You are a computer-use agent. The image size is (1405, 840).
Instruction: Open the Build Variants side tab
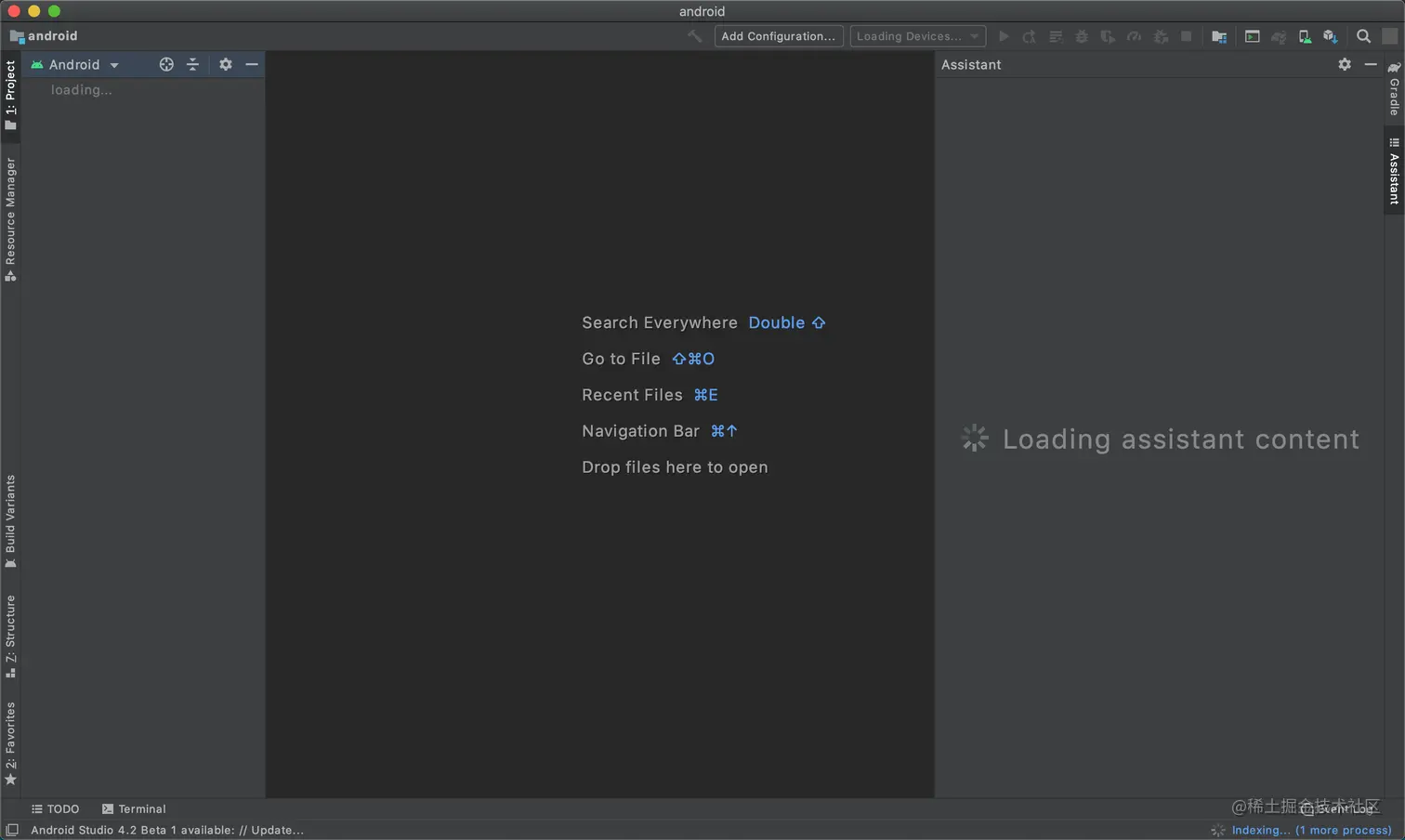[x=10, y=522]
